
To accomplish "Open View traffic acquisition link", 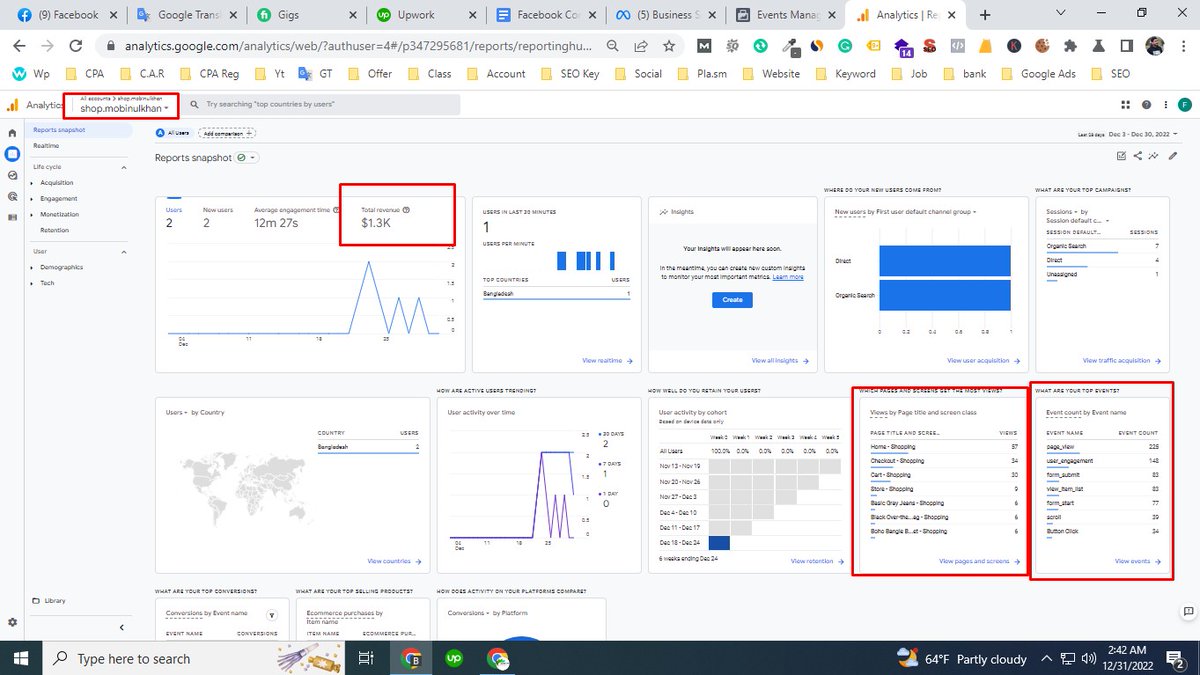I will click(1121, 360).
